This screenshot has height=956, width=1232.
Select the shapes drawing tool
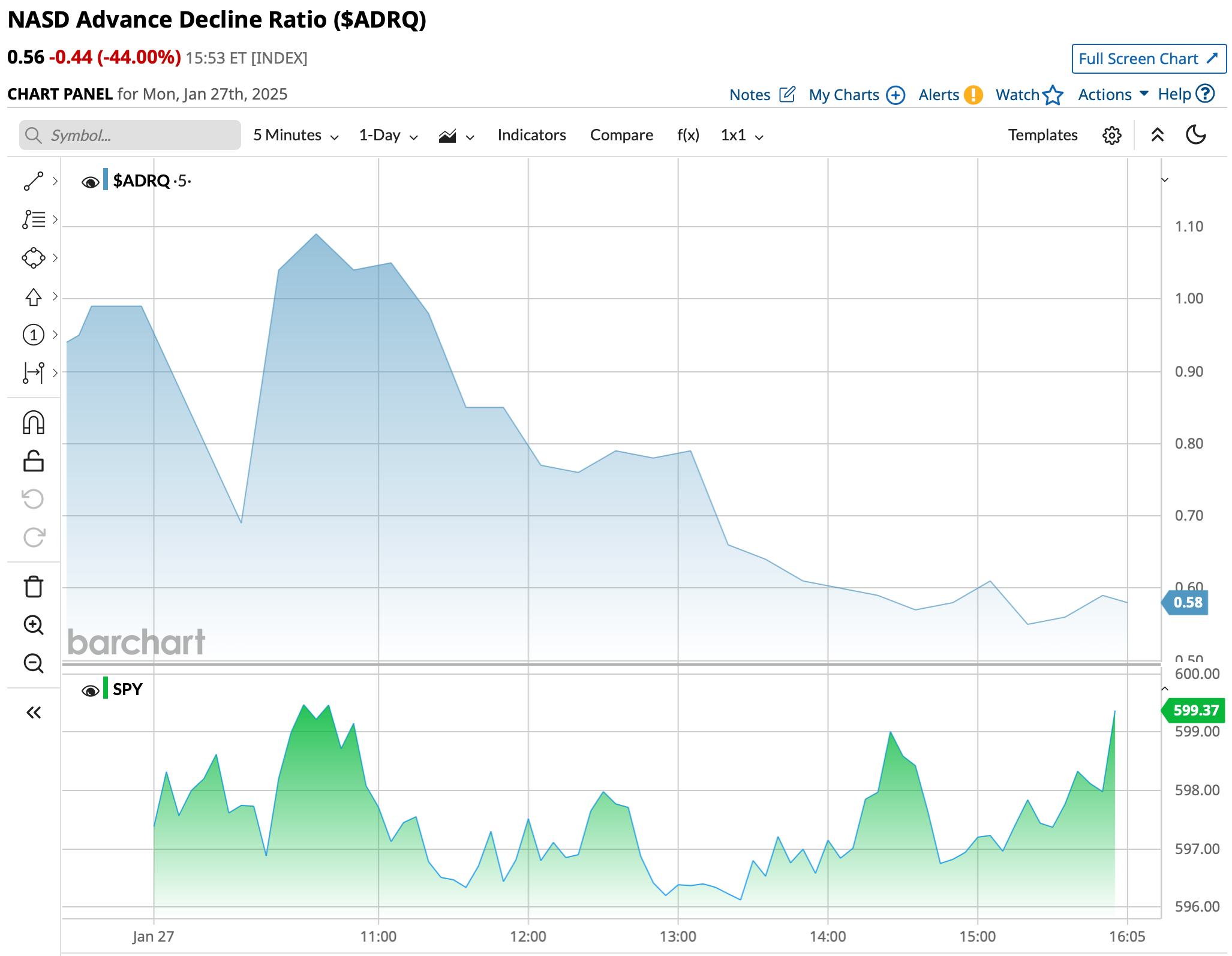(x=34, y=258)
